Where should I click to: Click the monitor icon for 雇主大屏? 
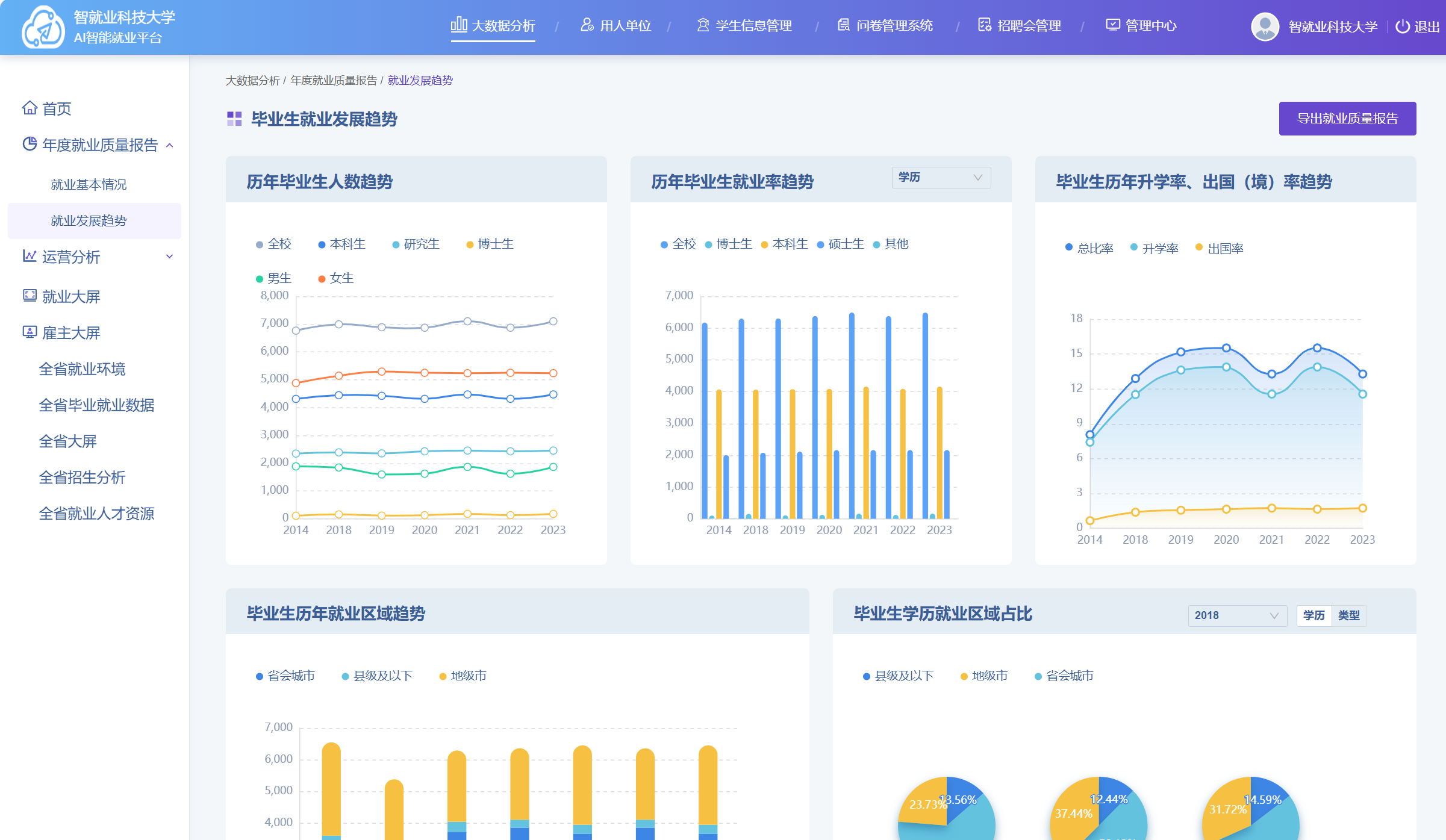pyautogui.click(x=30, y=332)
